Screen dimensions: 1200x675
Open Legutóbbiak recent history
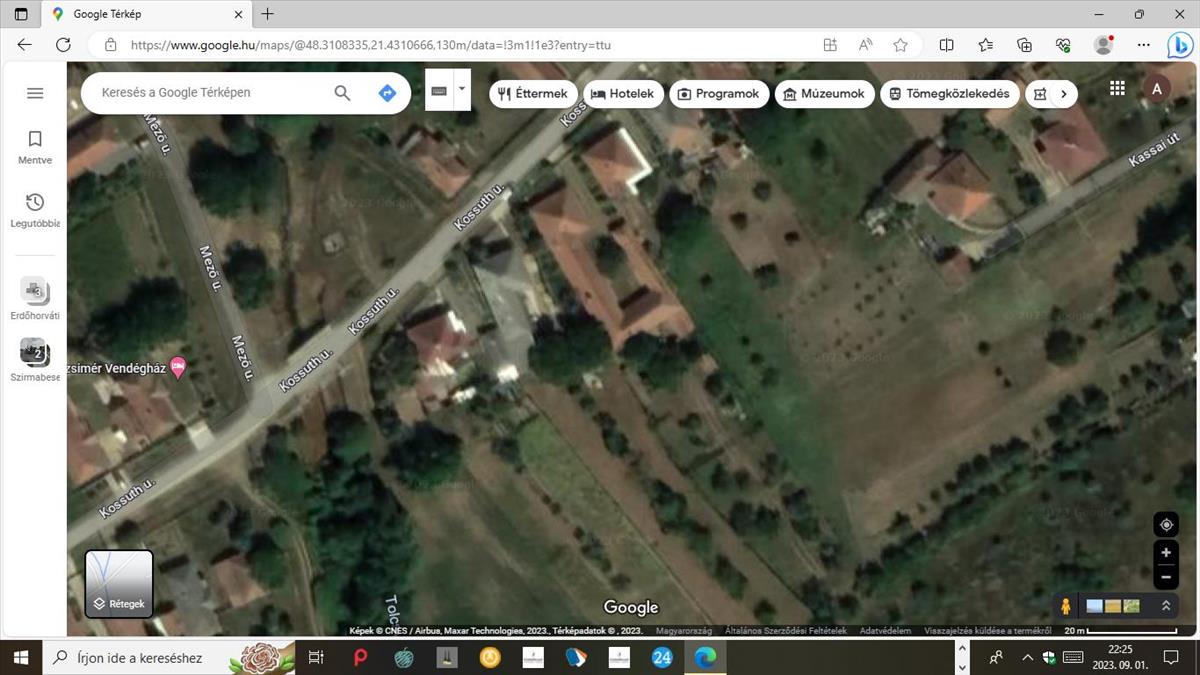pyautogui.click(x=35, y=210)
